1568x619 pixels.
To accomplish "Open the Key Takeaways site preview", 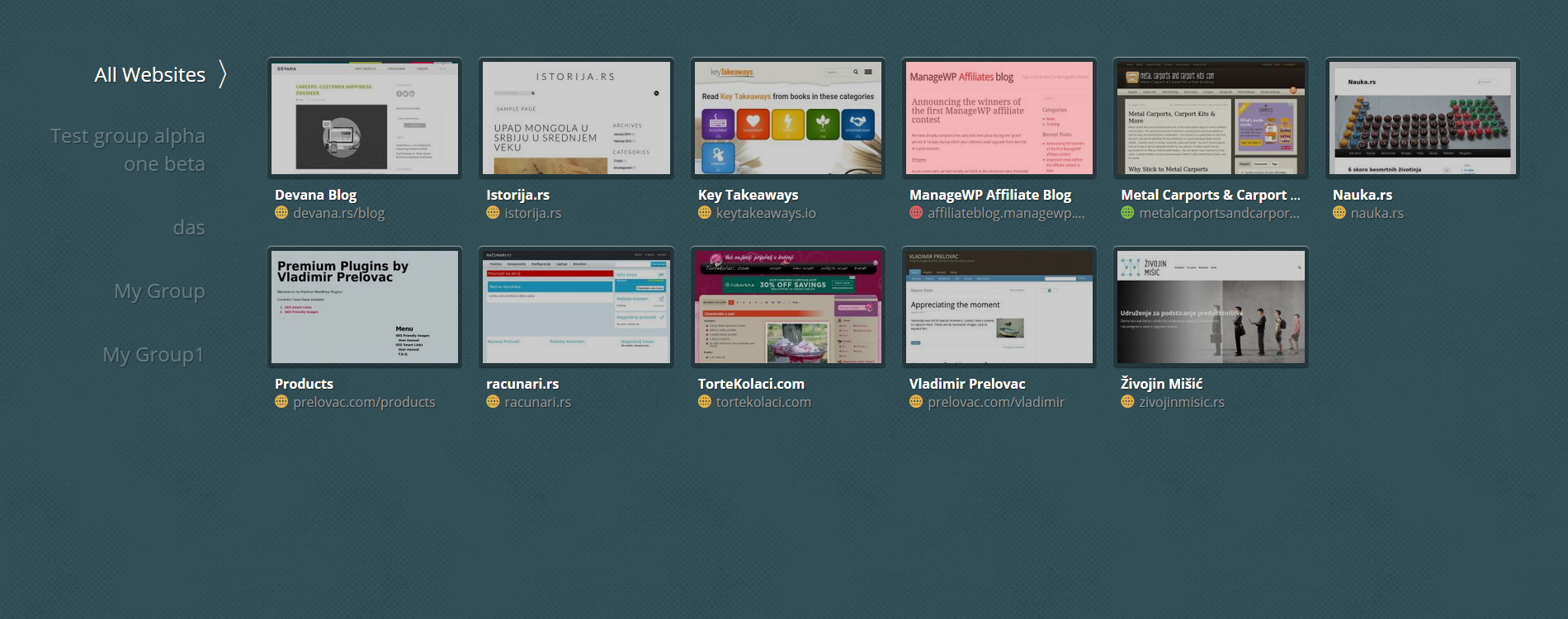I will tap(787, 118).
